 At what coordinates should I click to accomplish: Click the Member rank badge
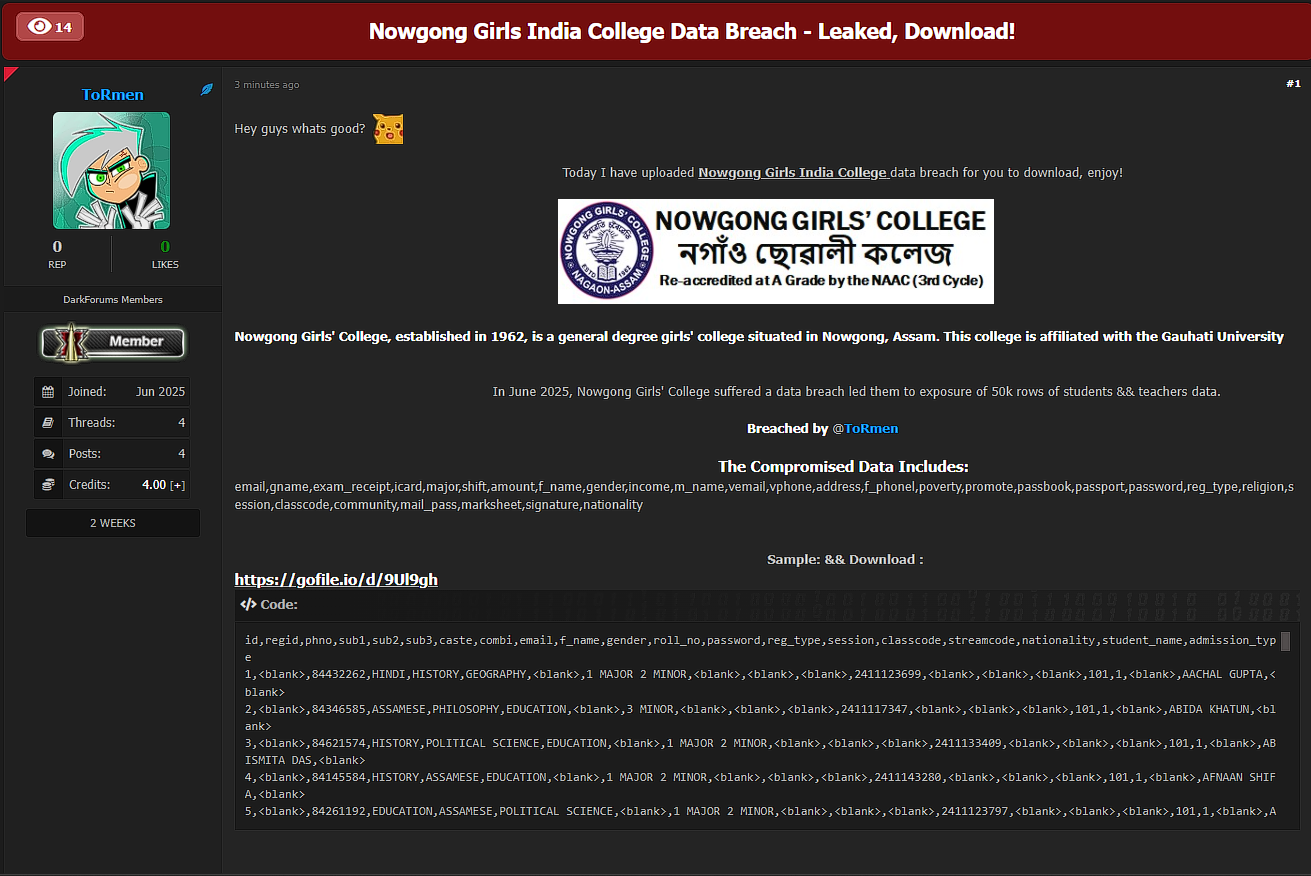pos(112,342)
